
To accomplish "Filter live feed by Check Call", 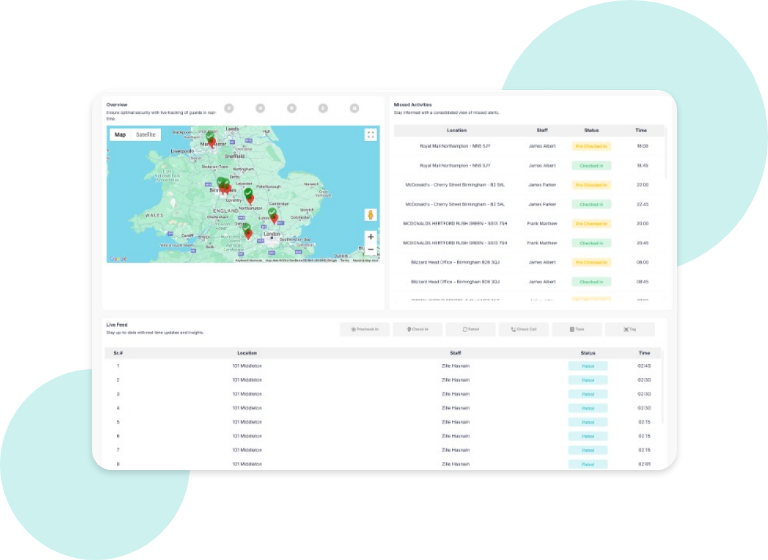I will 523,329.
